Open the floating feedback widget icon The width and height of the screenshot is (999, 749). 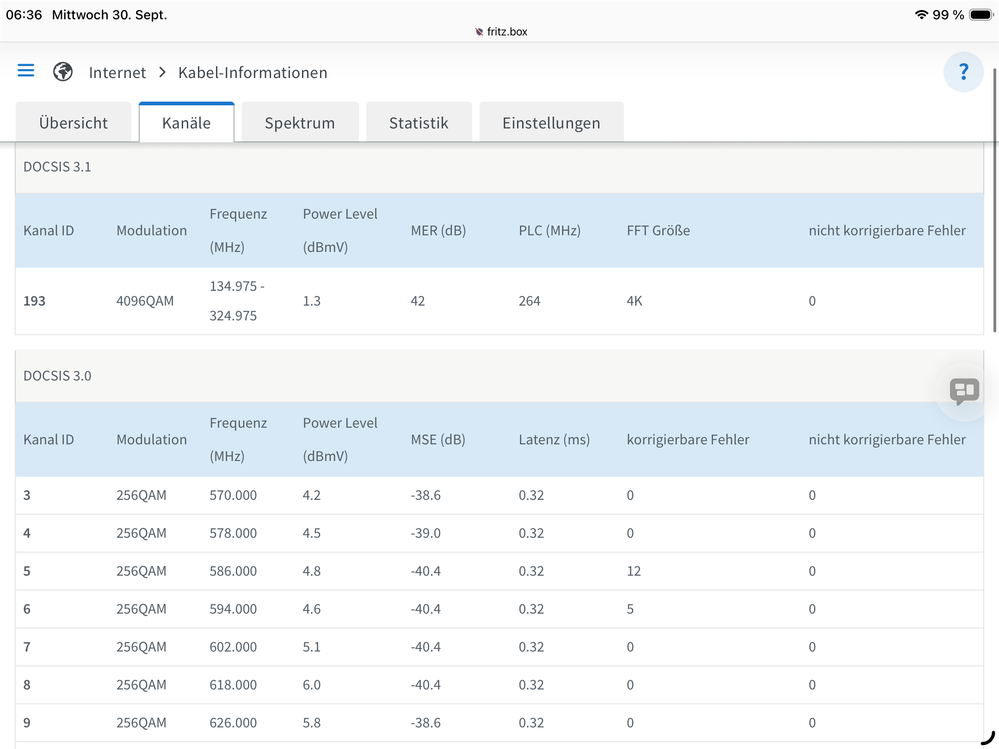pyautogui.click(x=964, y=390)
